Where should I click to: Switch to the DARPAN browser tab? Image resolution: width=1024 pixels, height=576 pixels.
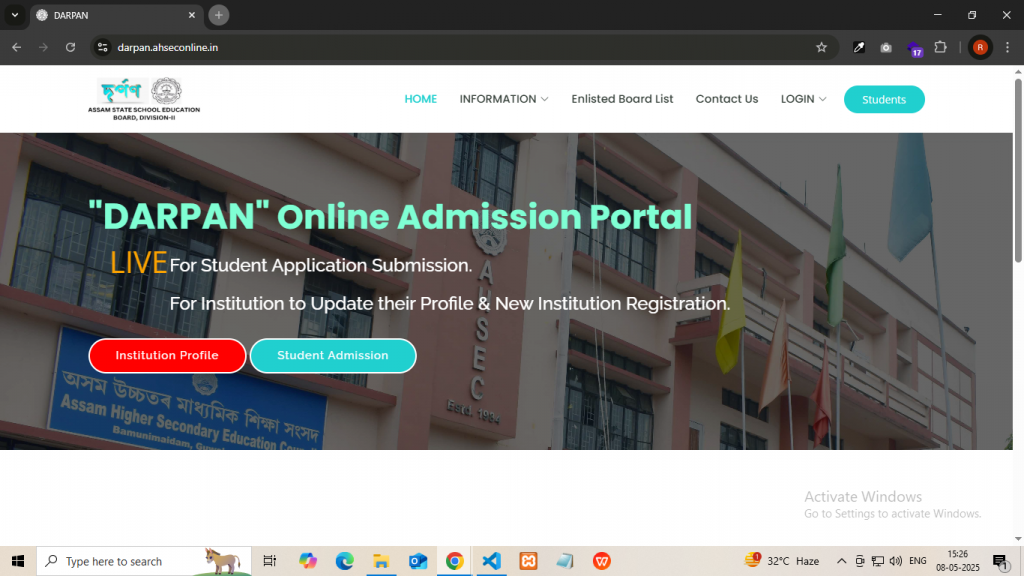pos(116,15)
